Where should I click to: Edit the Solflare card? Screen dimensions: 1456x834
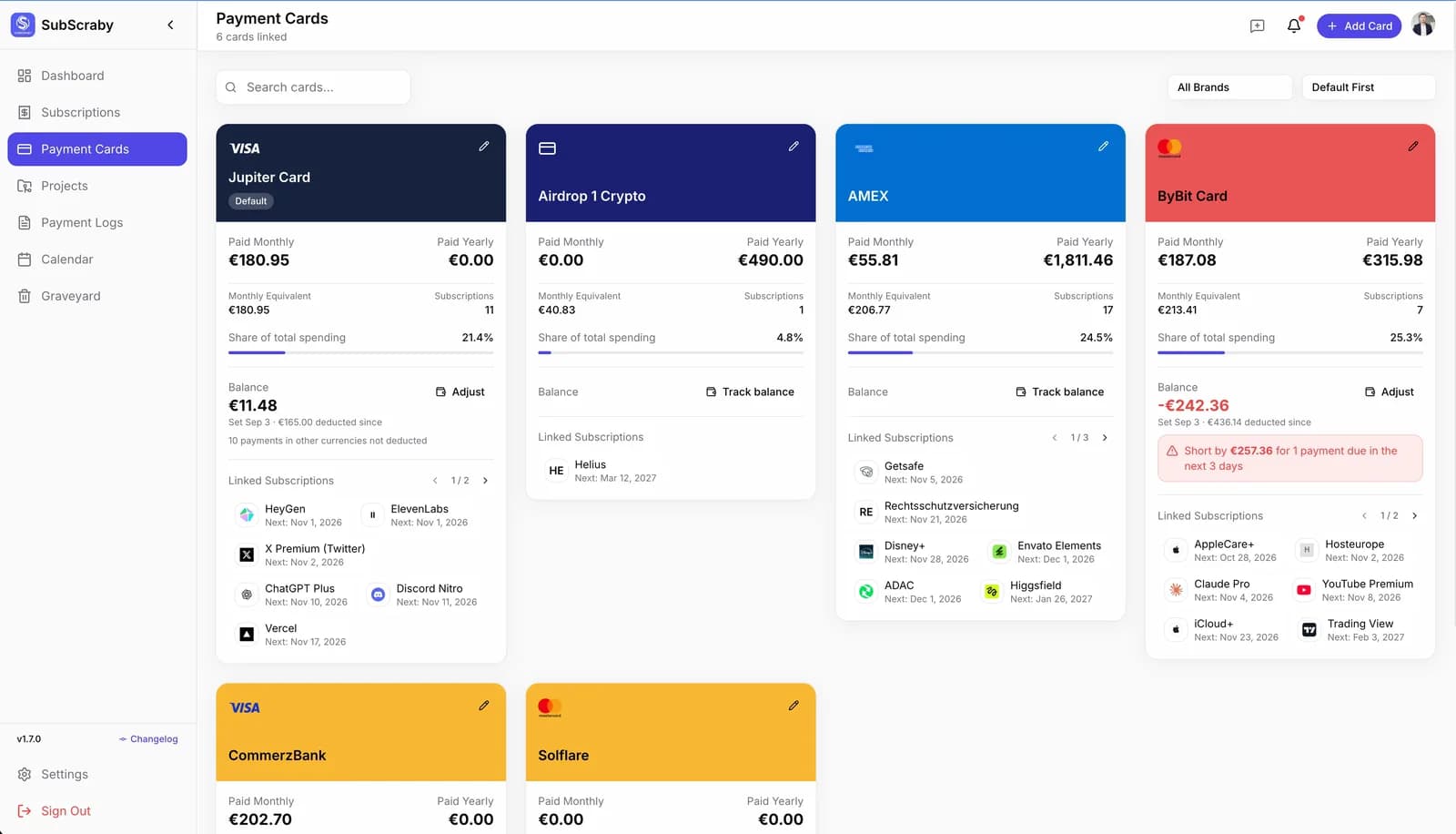(x=794, y=705)
